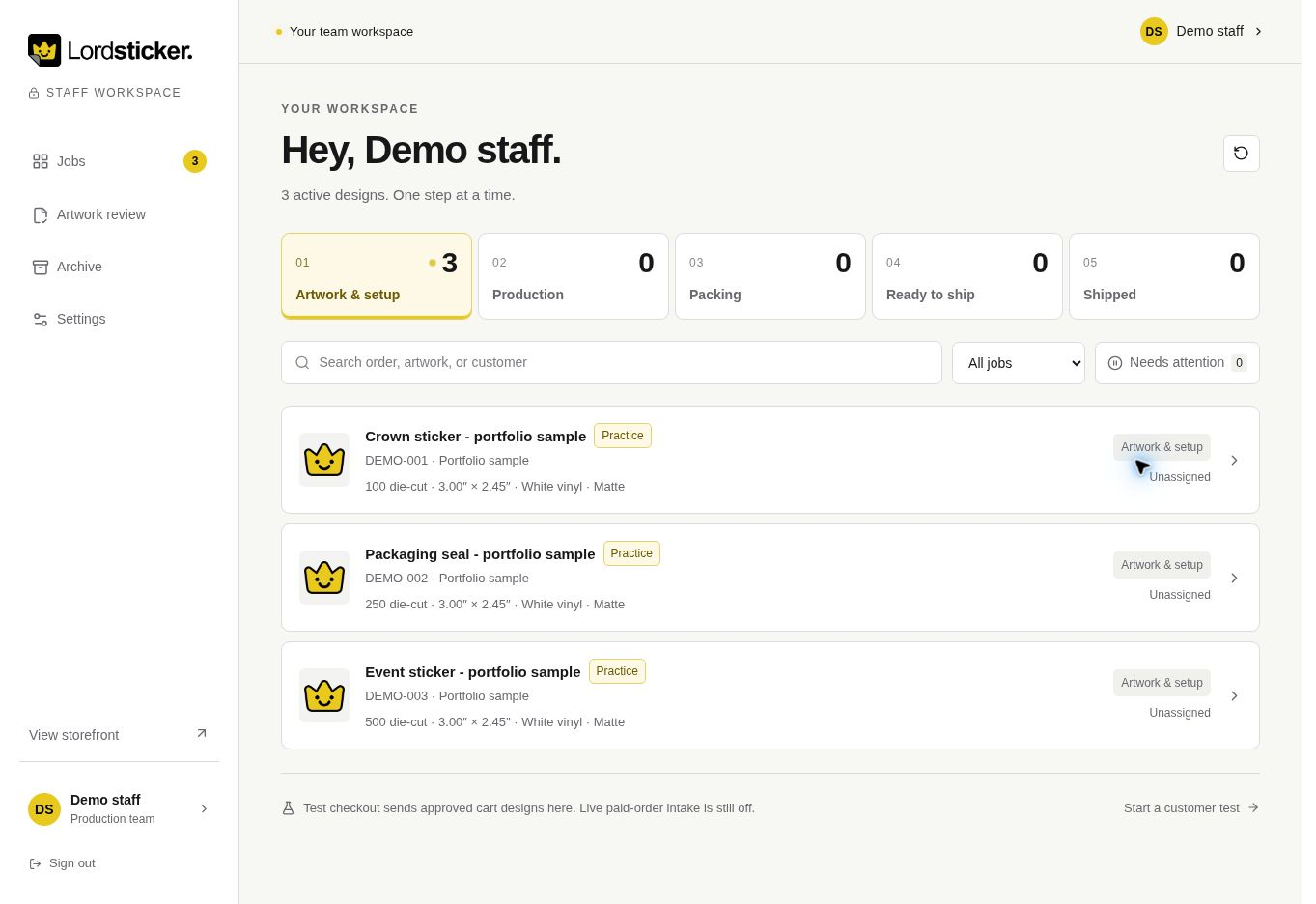Screen dimensions: 1316x904
Task: Click the Lordsticker crown logo icon
Action: [44, 50]
